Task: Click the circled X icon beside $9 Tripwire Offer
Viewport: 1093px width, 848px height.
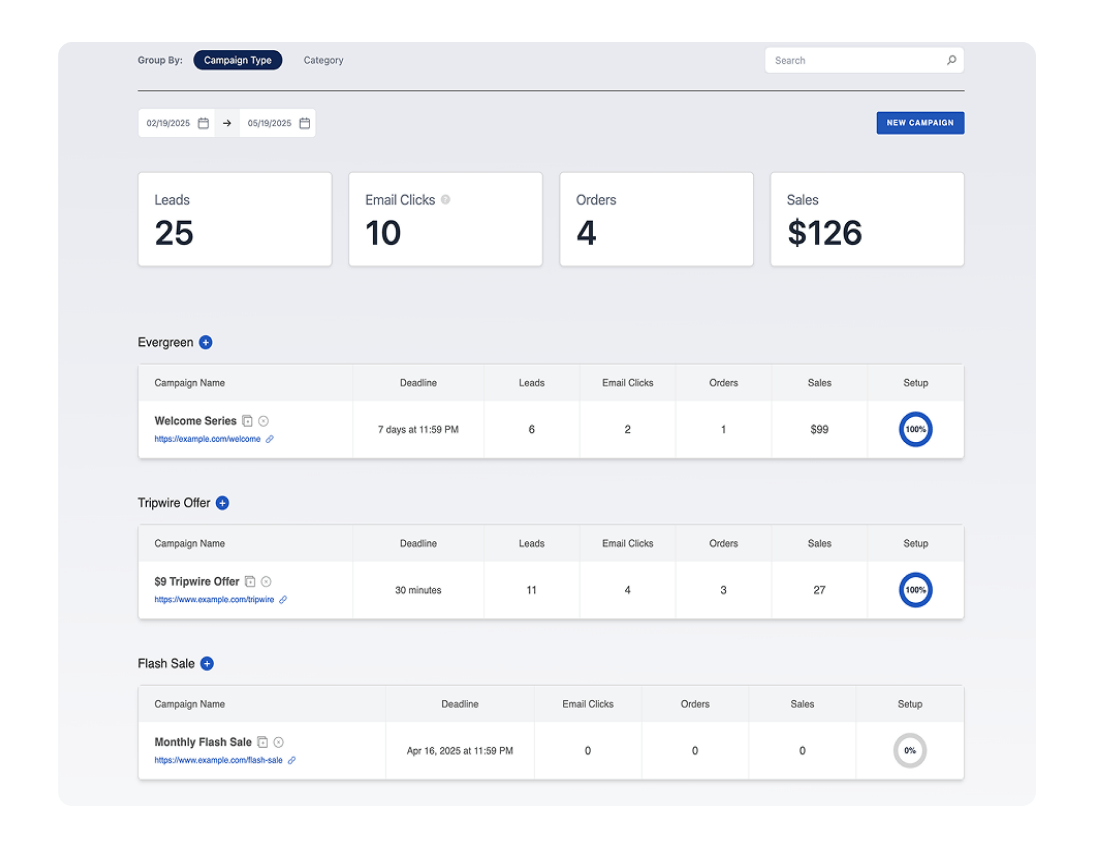Action: pyautogui.click(x=266, y=582)
